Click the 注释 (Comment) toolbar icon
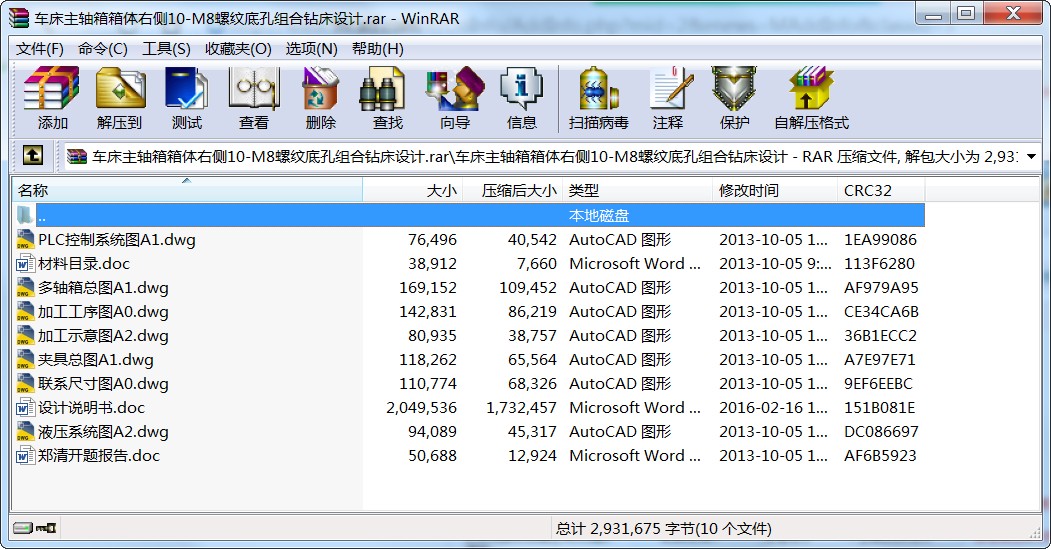The image size is (1051, 549). tap(671, 88)
